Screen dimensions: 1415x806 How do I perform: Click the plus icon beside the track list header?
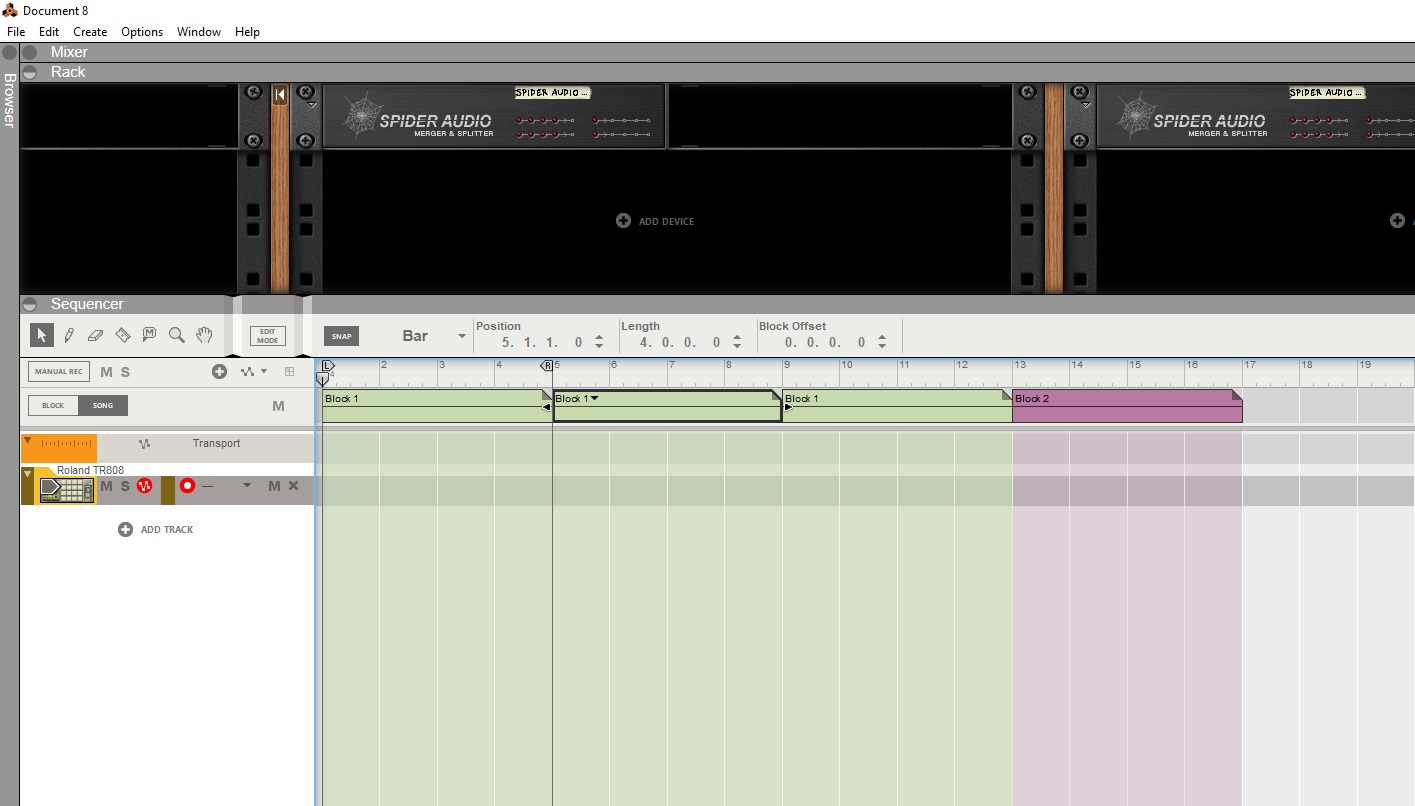[x=219, y=372]
